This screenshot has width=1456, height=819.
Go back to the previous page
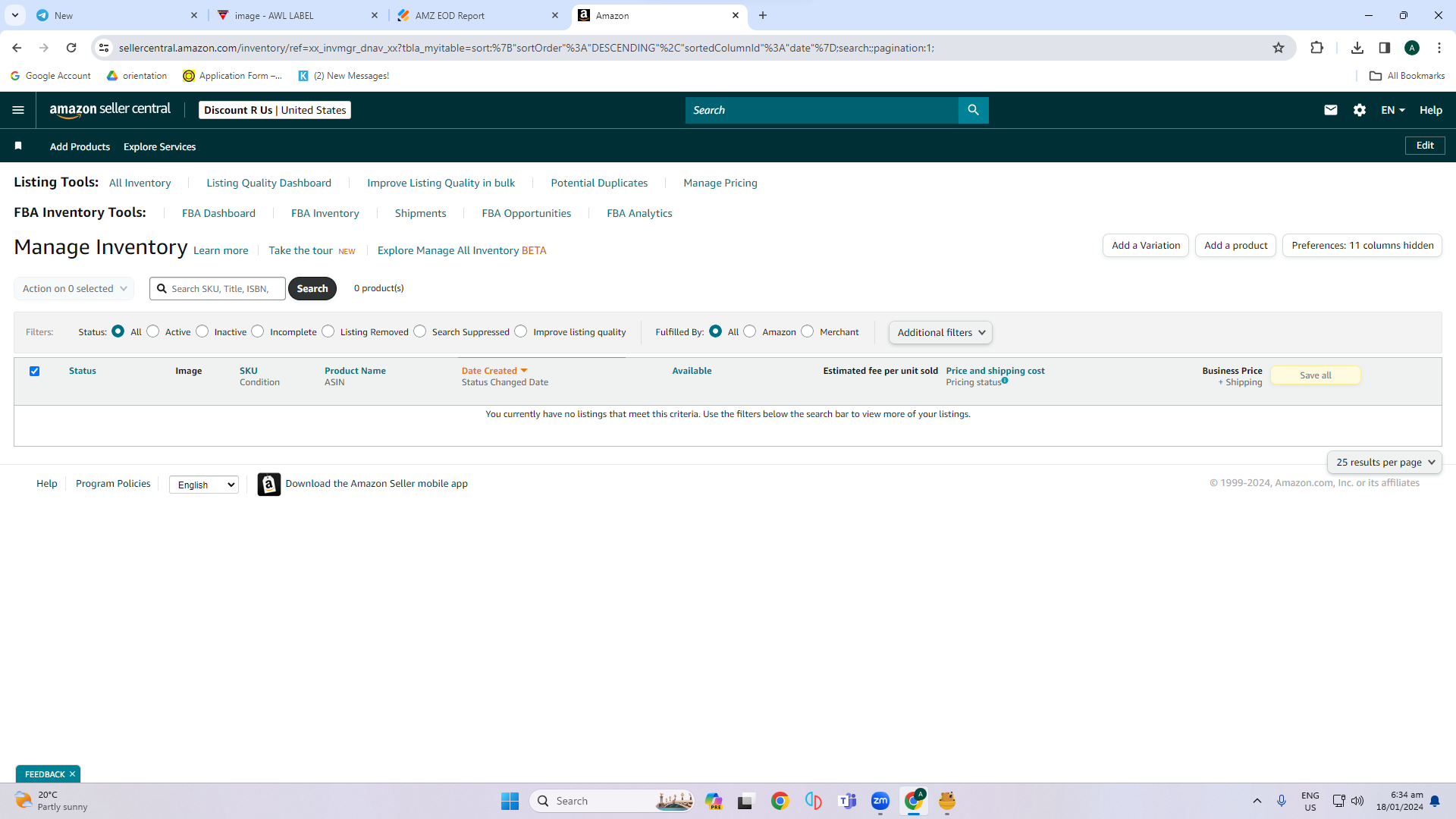pyautogui.click(x=17, y=48)
